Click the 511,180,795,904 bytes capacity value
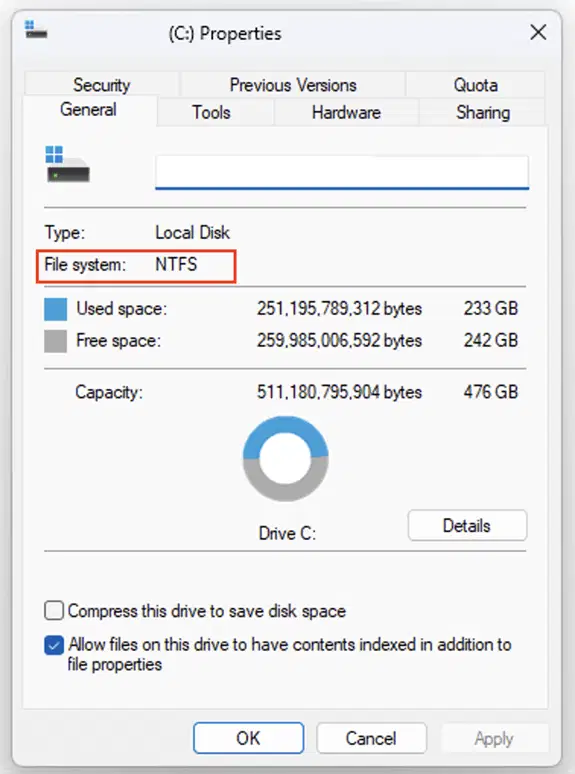Viewport: 575px width, 774px height. pos(339,392)
